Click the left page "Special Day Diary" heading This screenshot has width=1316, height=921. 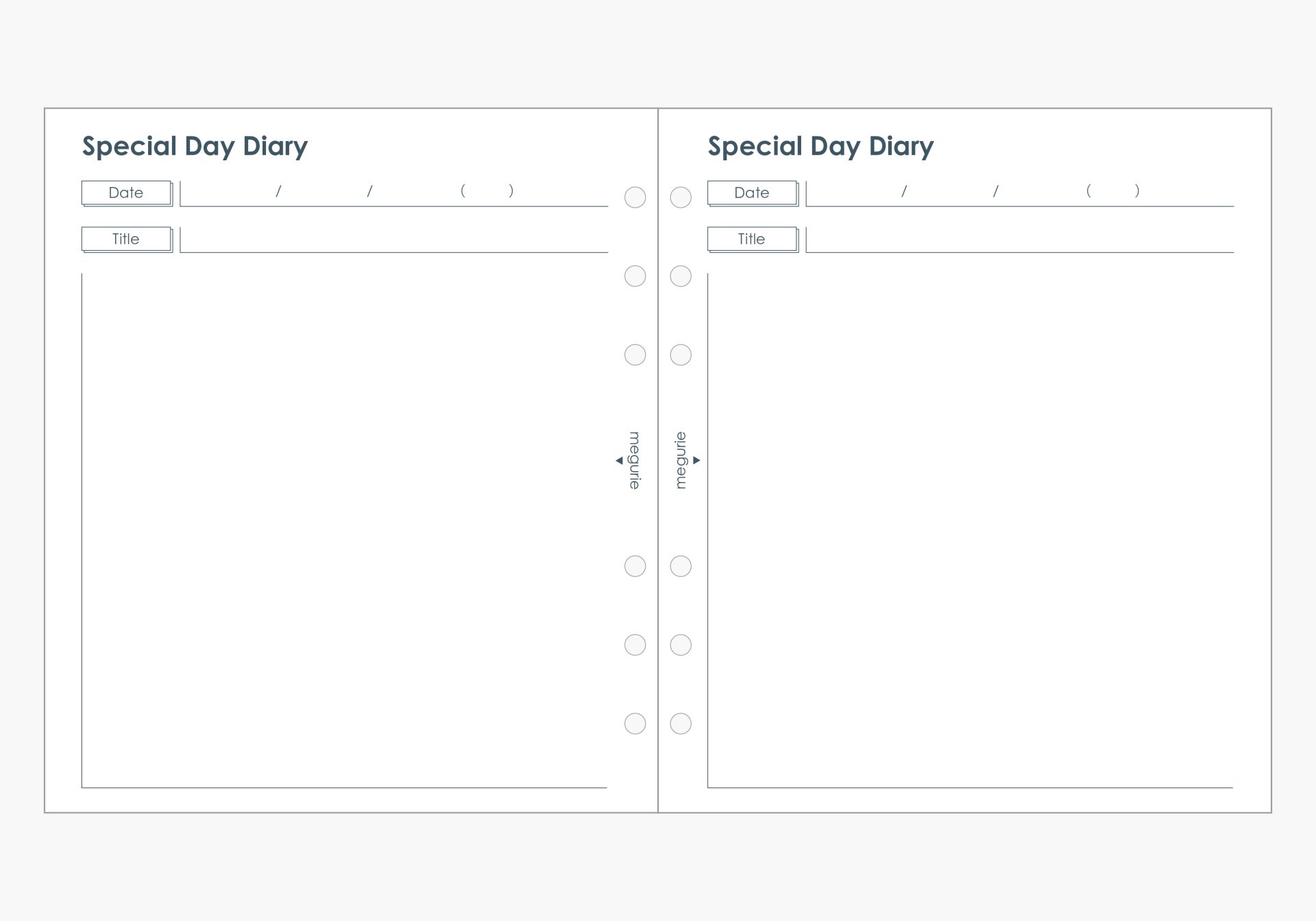(x=195, y=147)
